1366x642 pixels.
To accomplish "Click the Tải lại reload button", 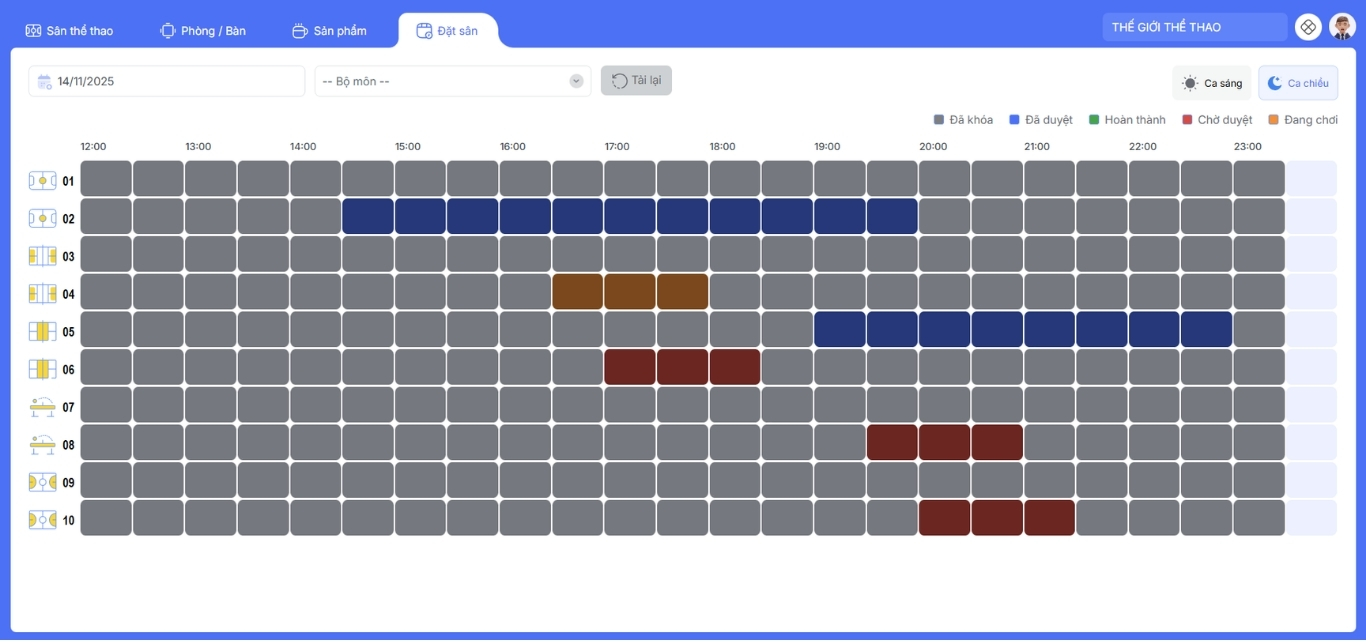I will [636, 80].
